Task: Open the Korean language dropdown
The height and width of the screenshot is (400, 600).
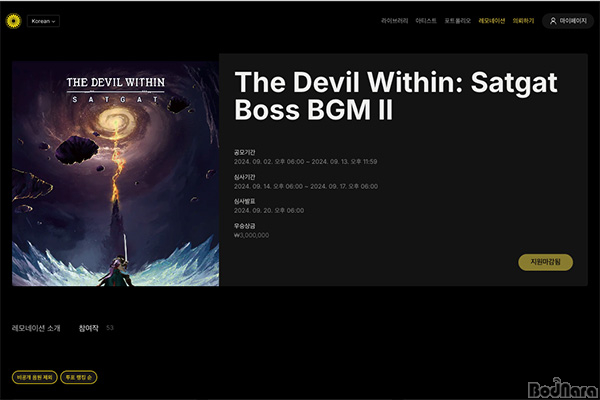Action: (43, 21)
